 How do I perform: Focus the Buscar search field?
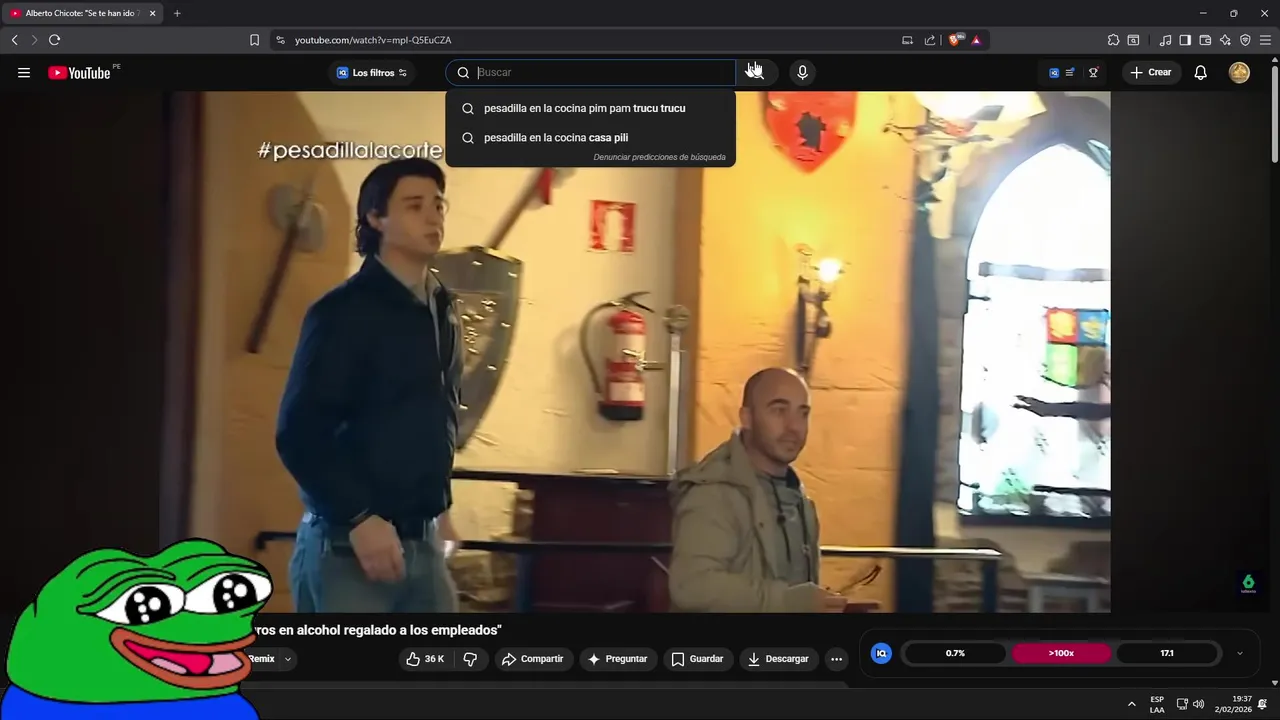[591, 72]
